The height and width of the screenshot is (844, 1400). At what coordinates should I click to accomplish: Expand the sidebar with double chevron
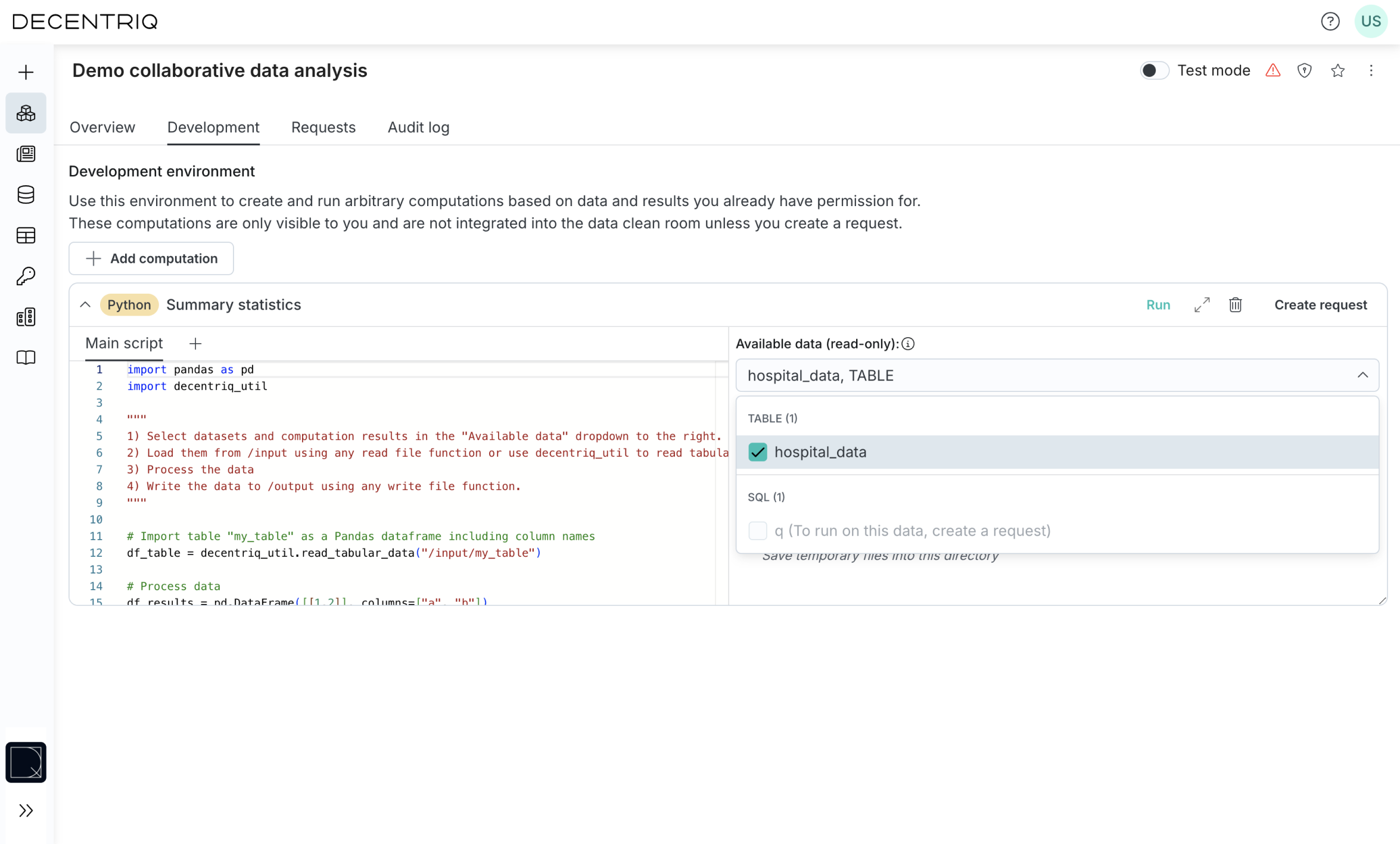coord(26,811)
